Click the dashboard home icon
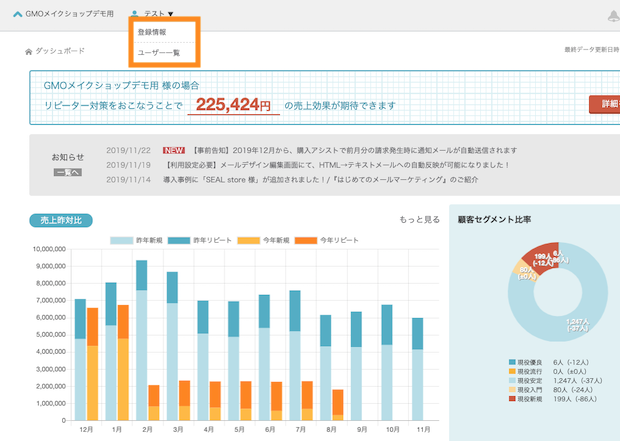The width and height of the screenshot is (620, 441). (x=29, y=50)
